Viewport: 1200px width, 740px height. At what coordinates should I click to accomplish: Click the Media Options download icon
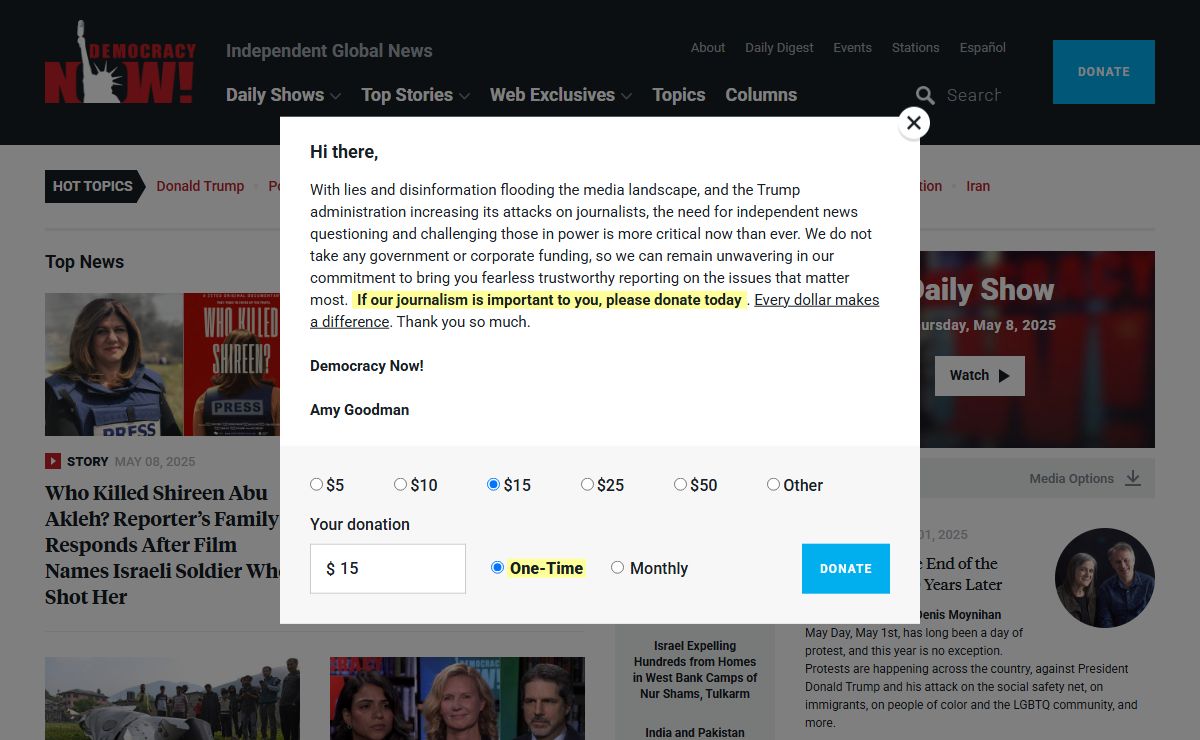click(1133, 478)
